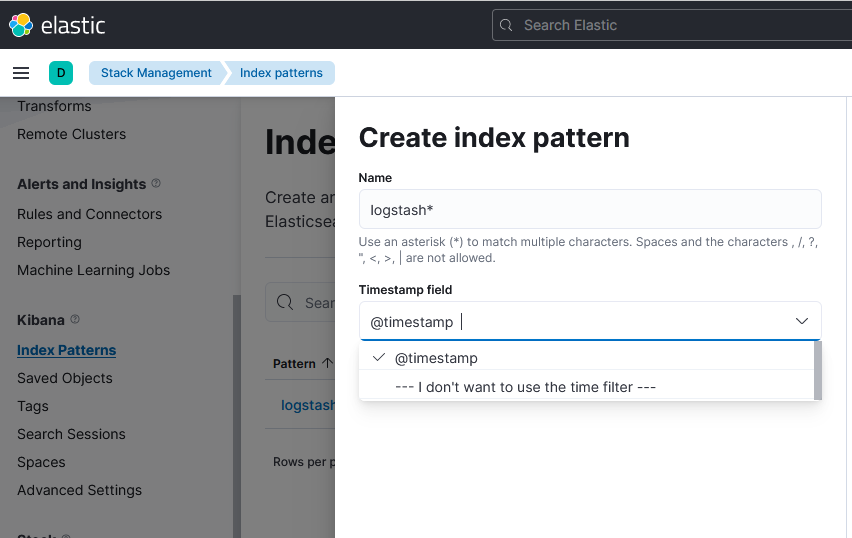Open the D space avatar

coord(61,73)
